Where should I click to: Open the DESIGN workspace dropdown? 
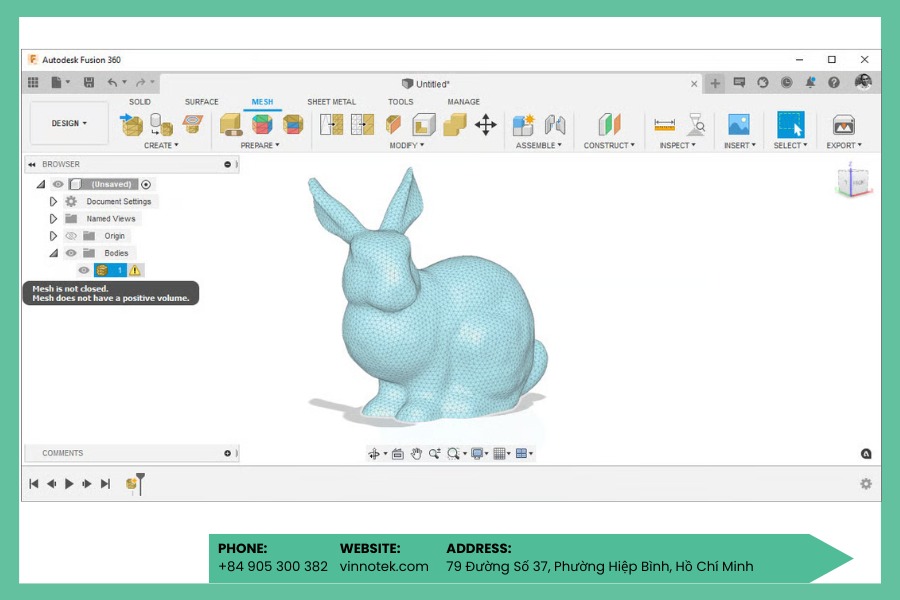(x=69, y=123)
